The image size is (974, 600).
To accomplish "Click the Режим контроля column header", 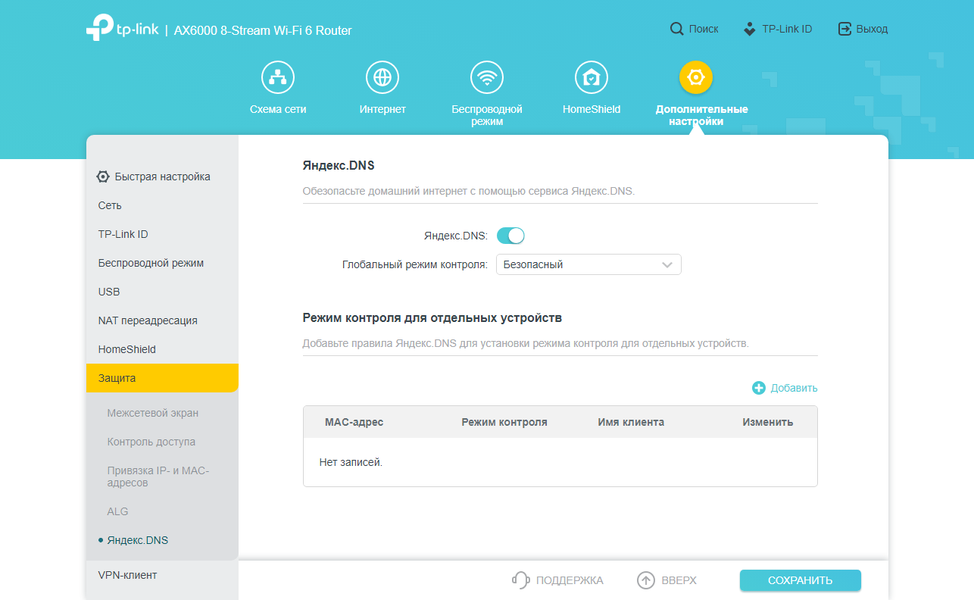I will tap(504, 422).
